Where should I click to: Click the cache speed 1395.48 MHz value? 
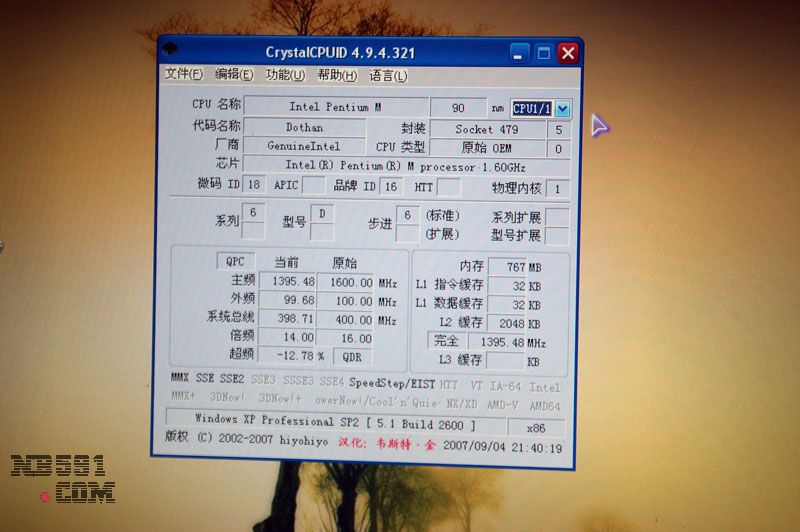click(497, 342)
